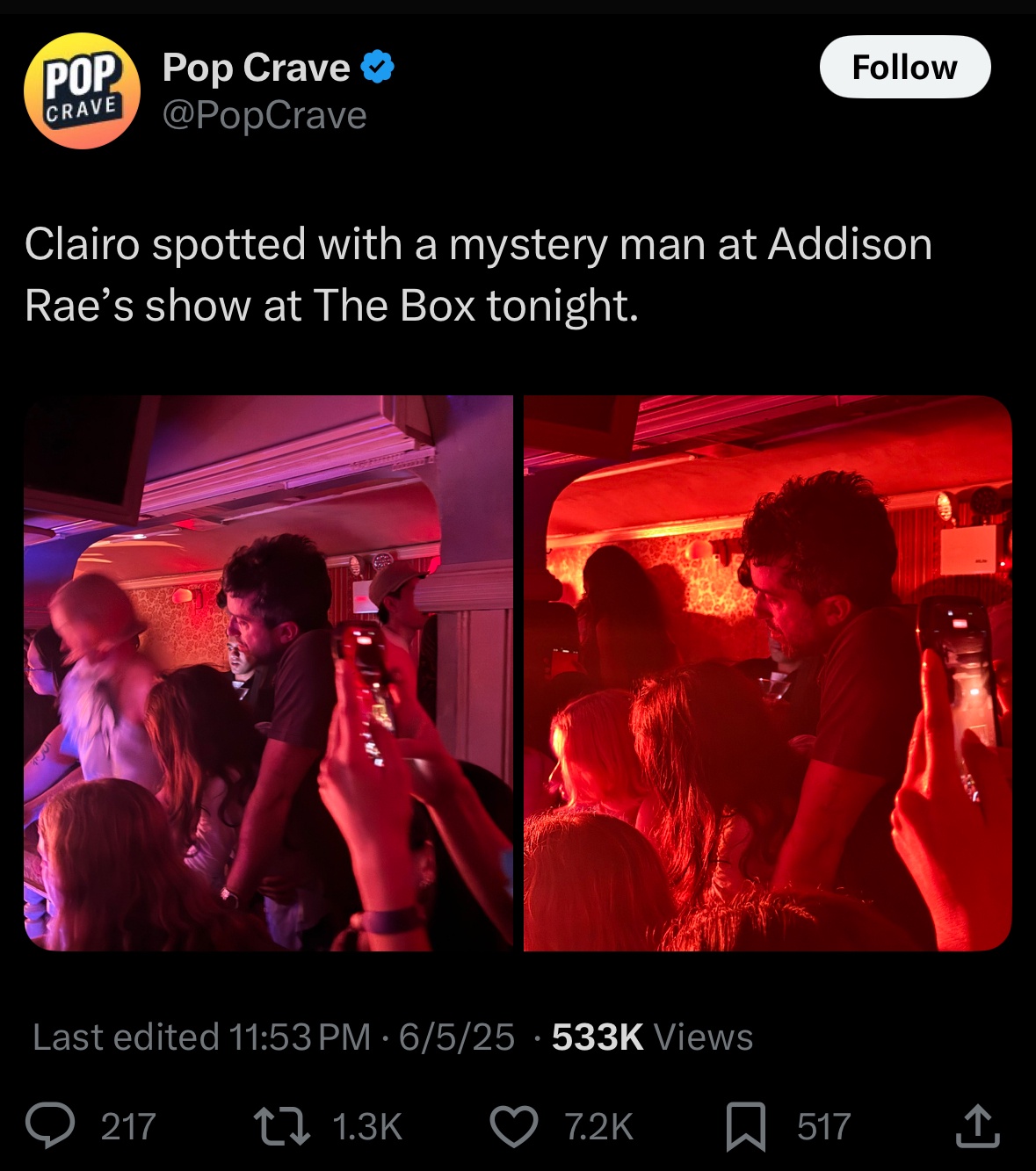Click the 1.3K reposts count
Screen dimensions: 1036x1171
[x=366, y=1127]
